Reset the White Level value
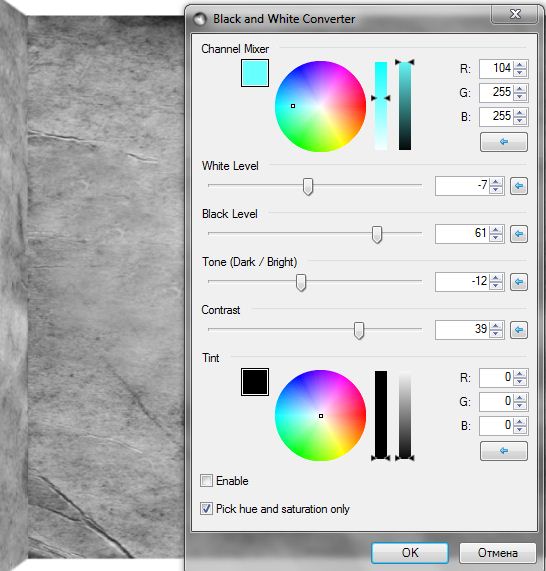The width and height of the screenshot is (546, 571). 519,186
